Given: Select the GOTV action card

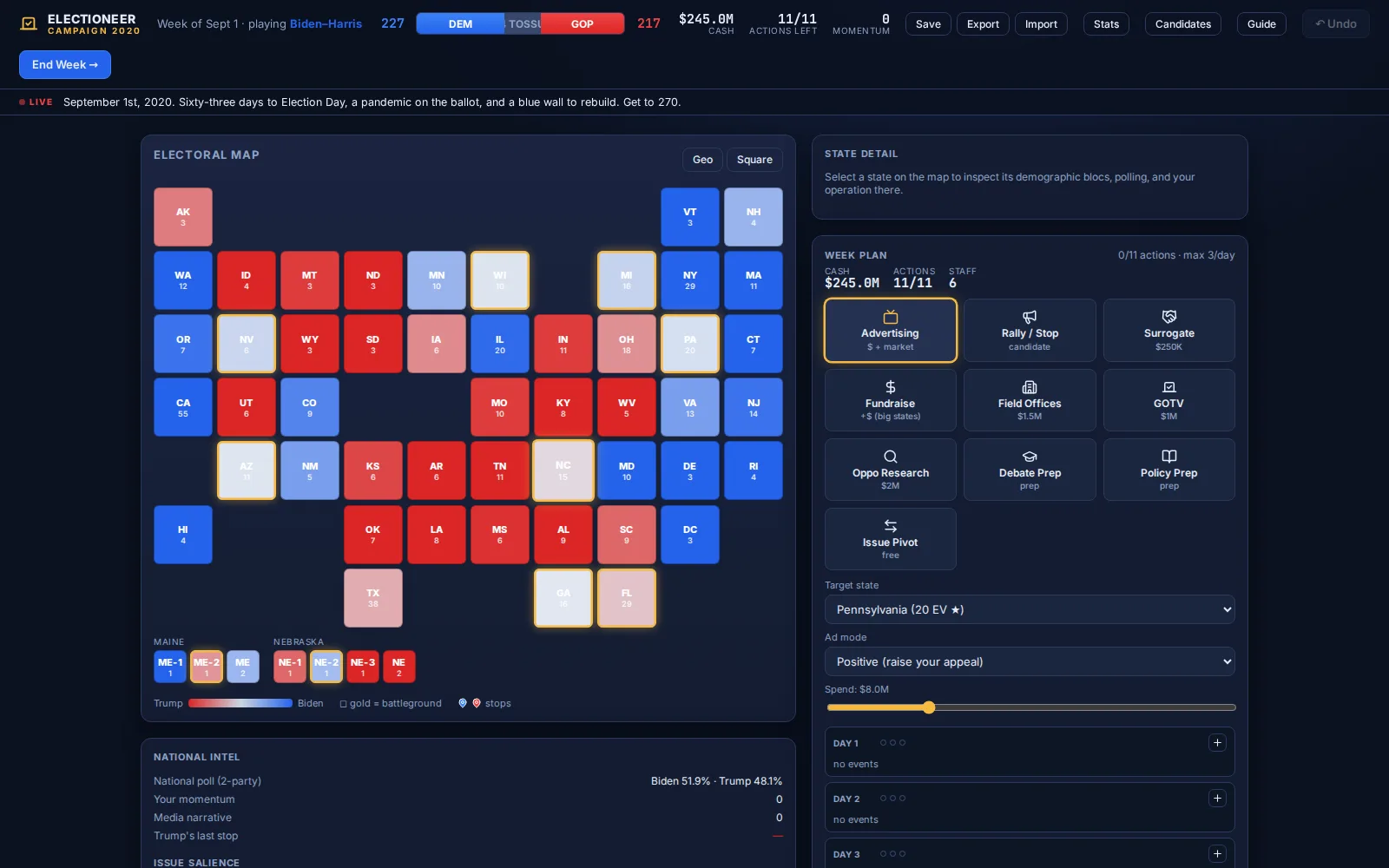Looking at the screenshot, I should [x=1168, y=400].
